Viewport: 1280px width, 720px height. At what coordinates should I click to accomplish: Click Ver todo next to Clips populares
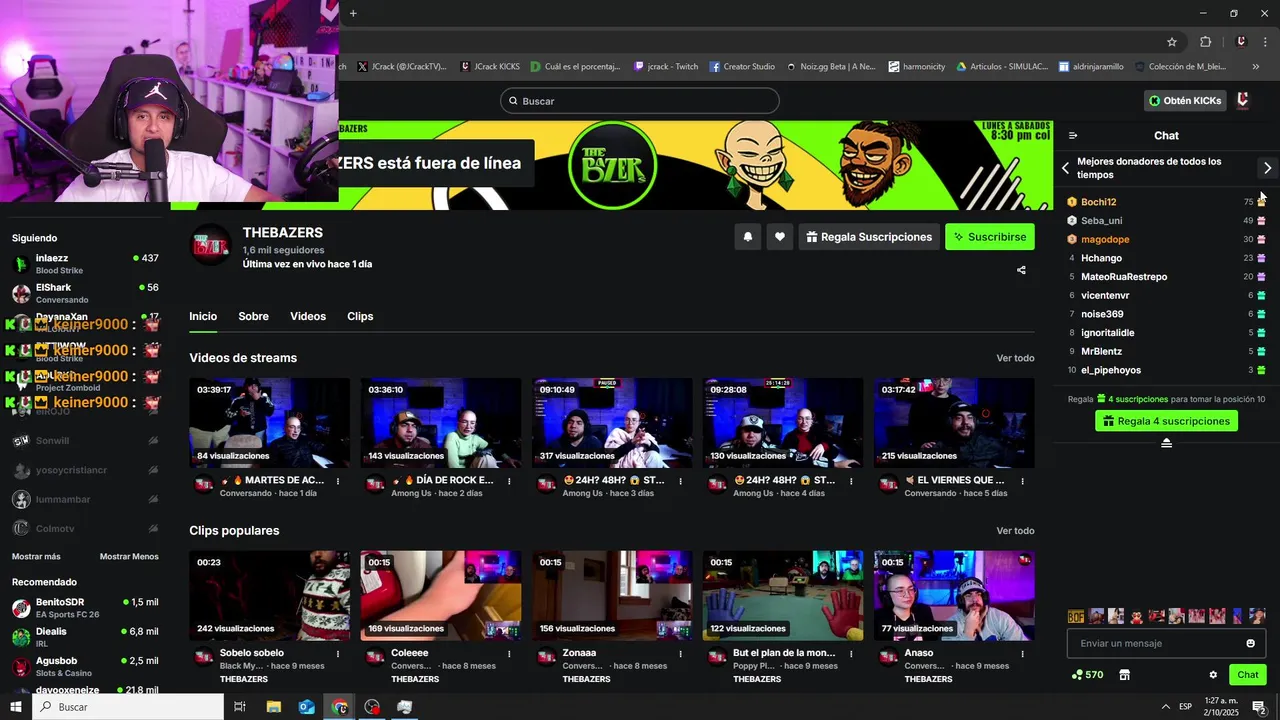[1015, 531]
